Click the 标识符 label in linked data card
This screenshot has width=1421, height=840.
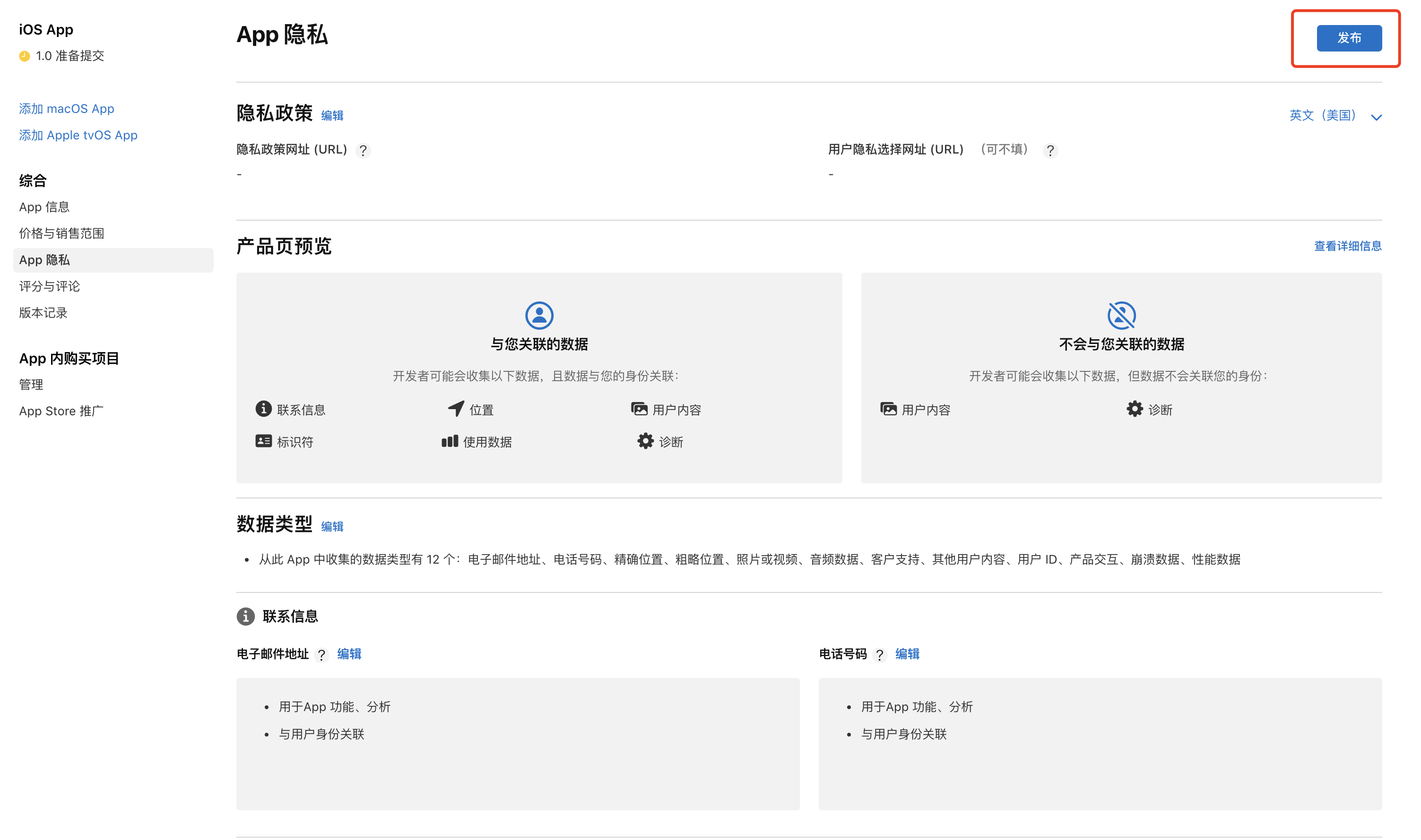295,442
